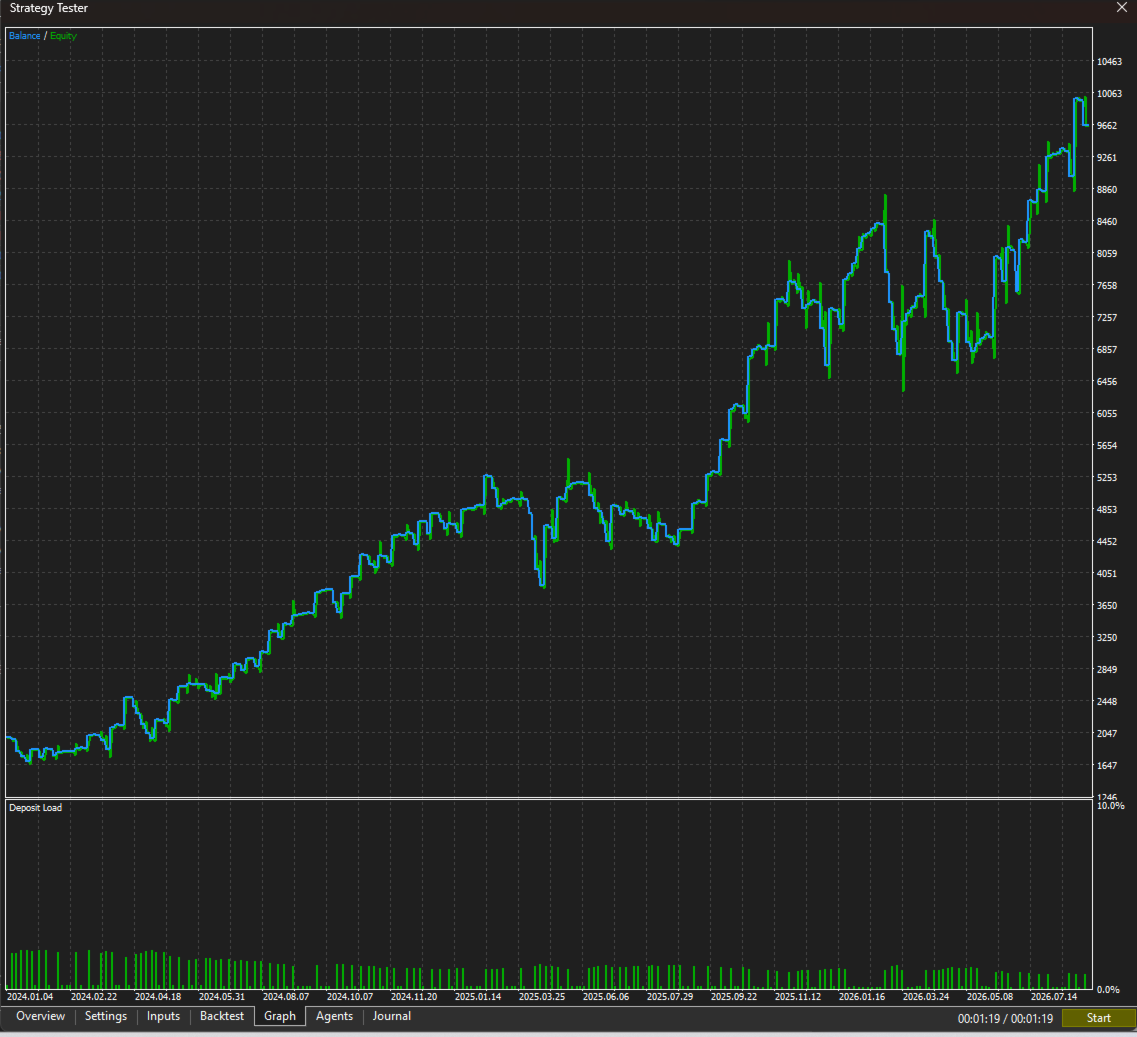The image size is (1137, 1037).
Task: Open the Journal tab
Action: tap(392, 1016)
